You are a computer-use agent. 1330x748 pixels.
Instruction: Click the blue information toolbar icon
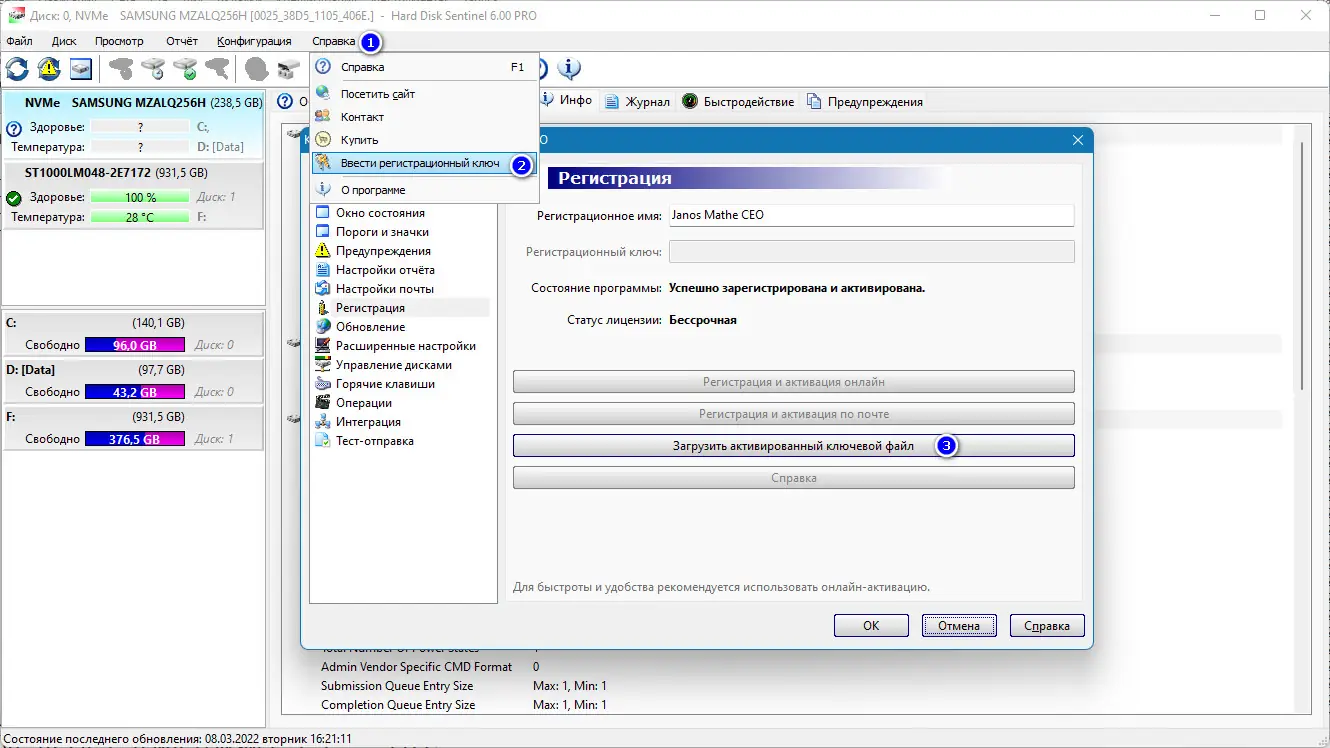pos(570,69)
